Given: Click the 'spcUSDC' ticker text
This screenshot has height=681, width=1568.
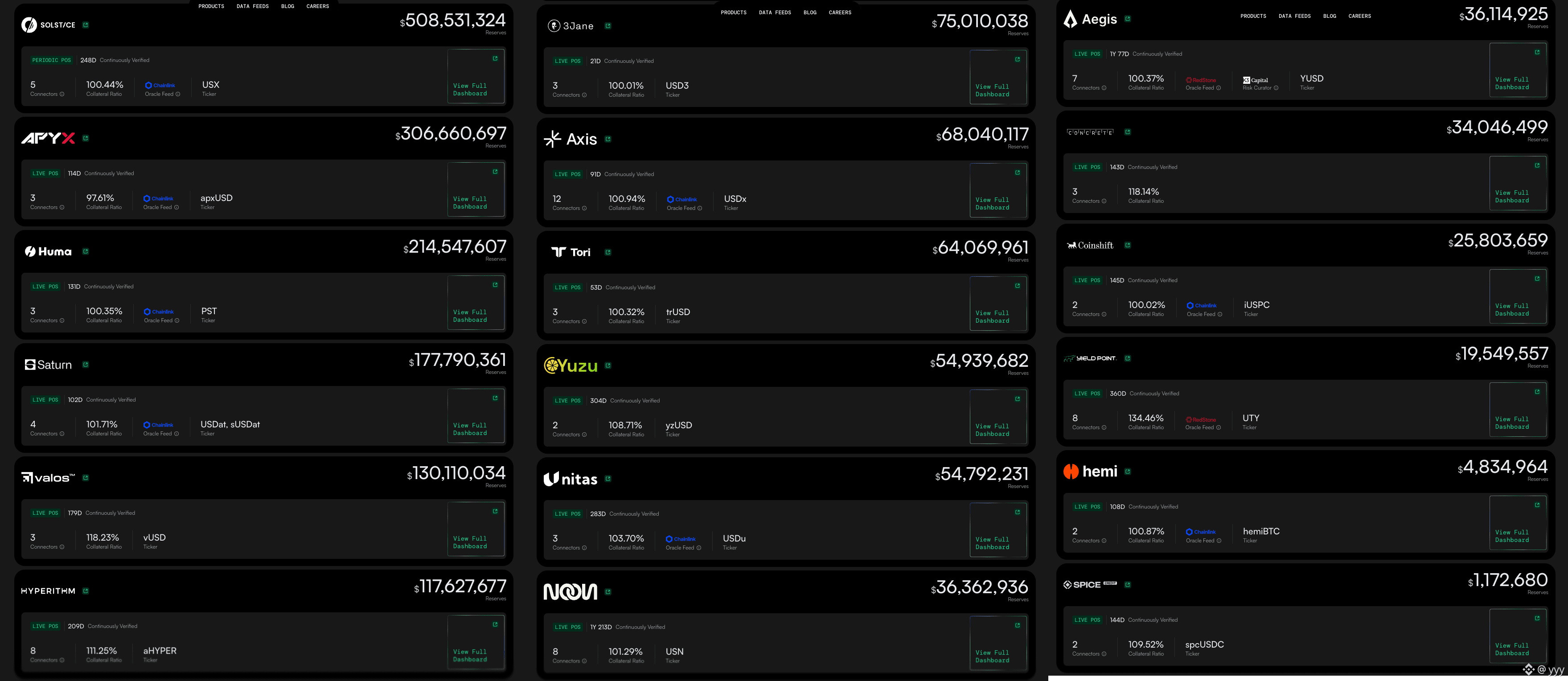Looking at the screenshot, I should (1204, 644).
